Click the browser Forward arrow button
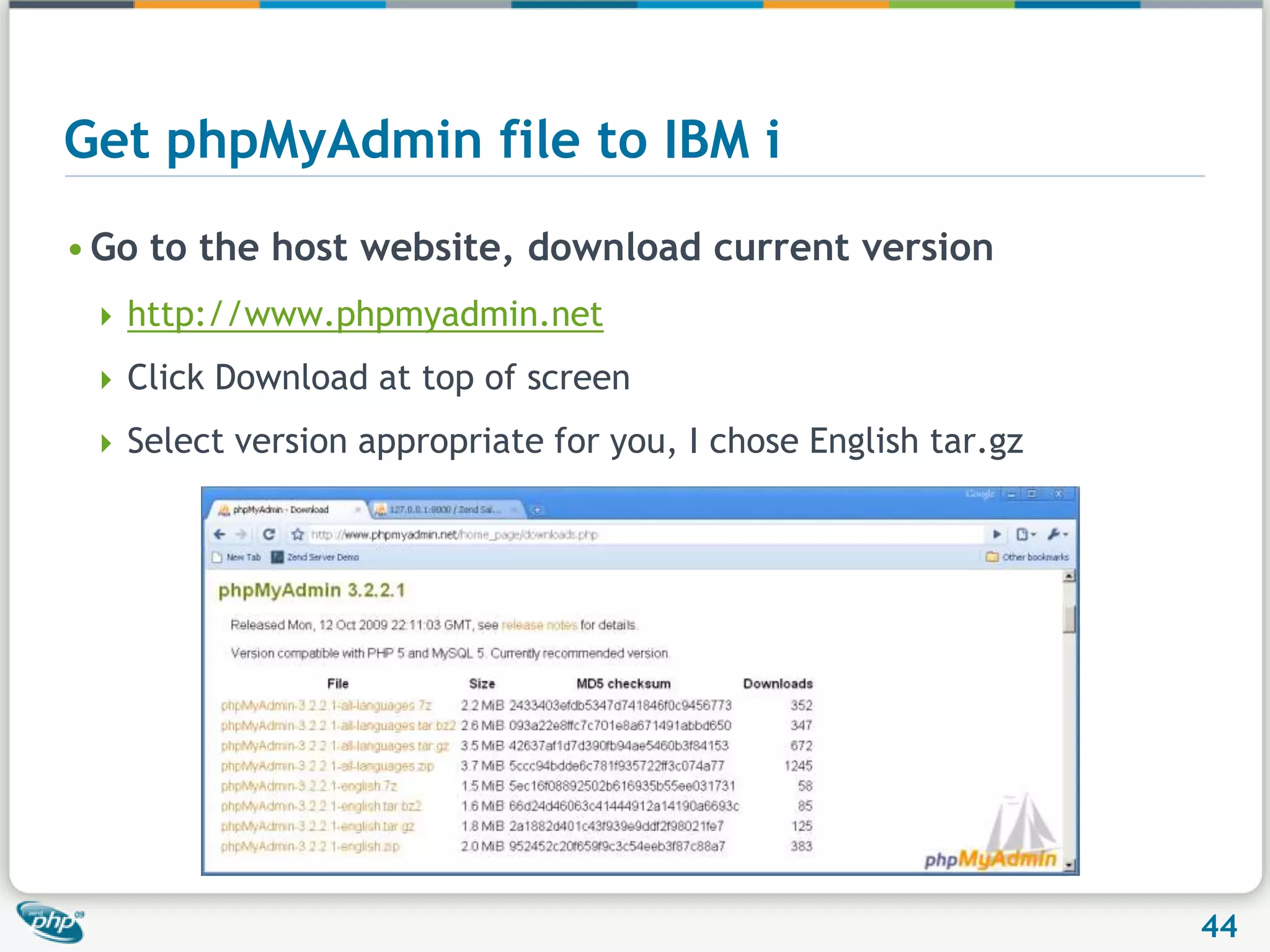The image size is (1270, 952). (x=242, y=534)
